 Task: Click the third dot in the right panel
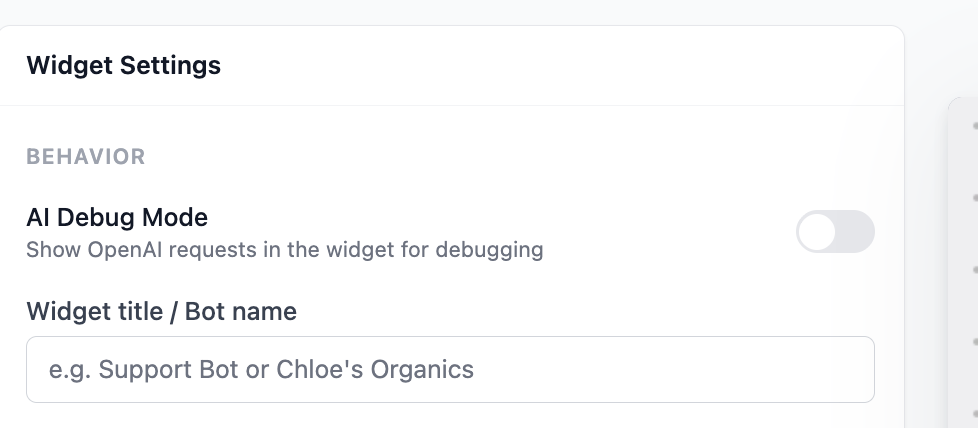click(x=974, y=269)
